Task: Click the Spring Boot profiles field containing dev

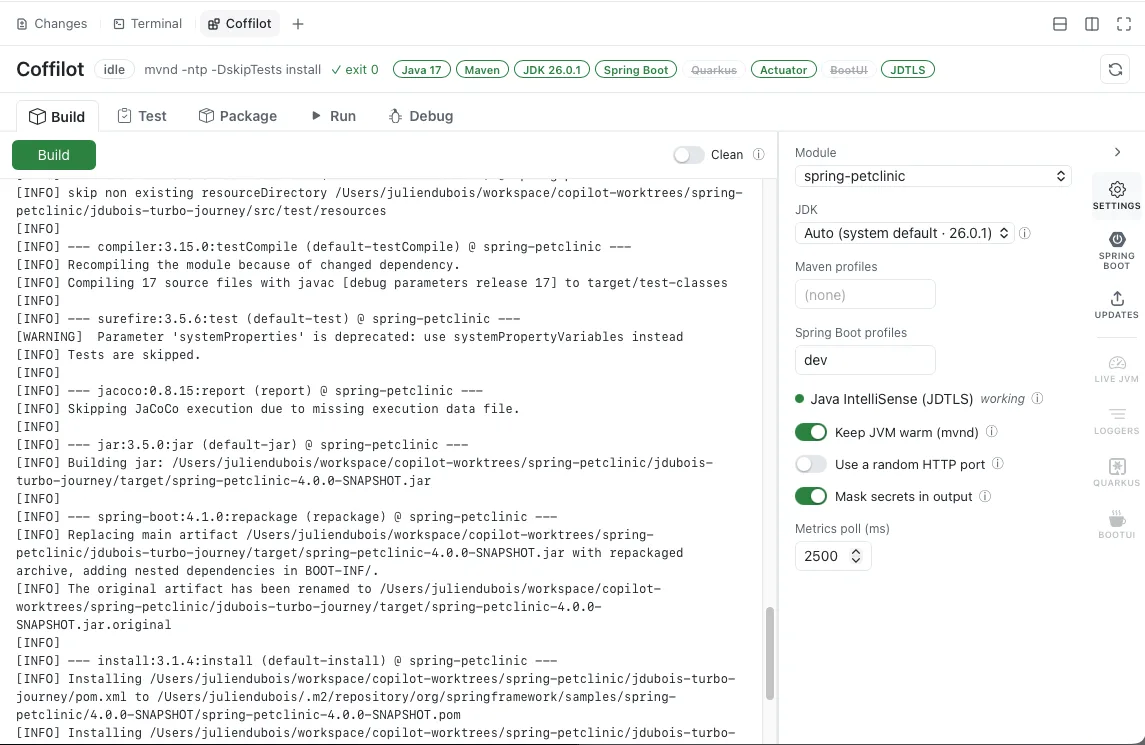Action: click(x=865, y=360)
